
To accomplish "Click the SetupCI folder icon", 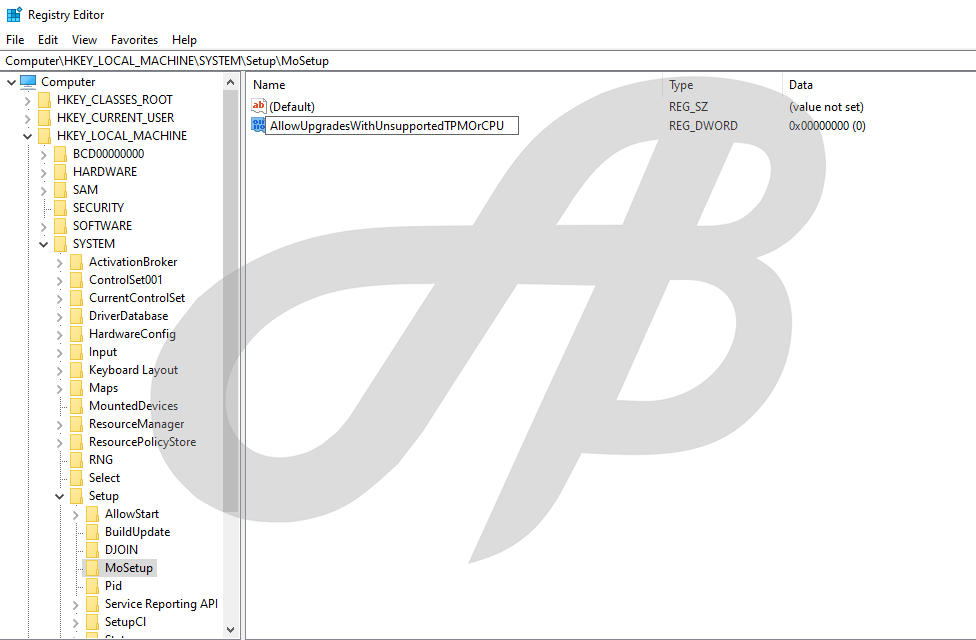I will pos(93,622).
